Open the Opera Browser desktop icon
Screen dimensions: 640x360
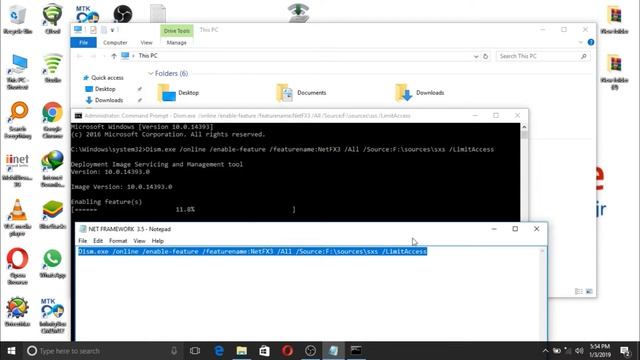[18, 266]
